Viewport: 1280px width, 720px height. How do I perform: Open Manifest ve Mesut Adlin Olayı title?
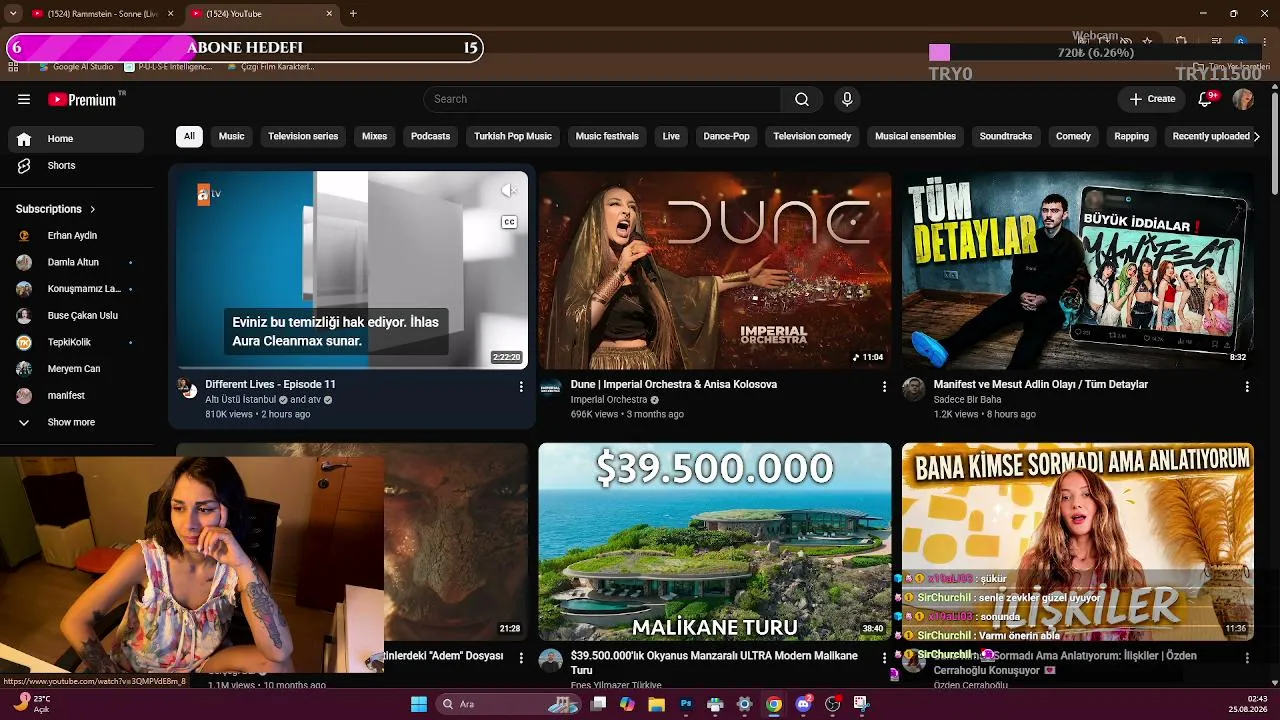click(x=1040, y=384)
